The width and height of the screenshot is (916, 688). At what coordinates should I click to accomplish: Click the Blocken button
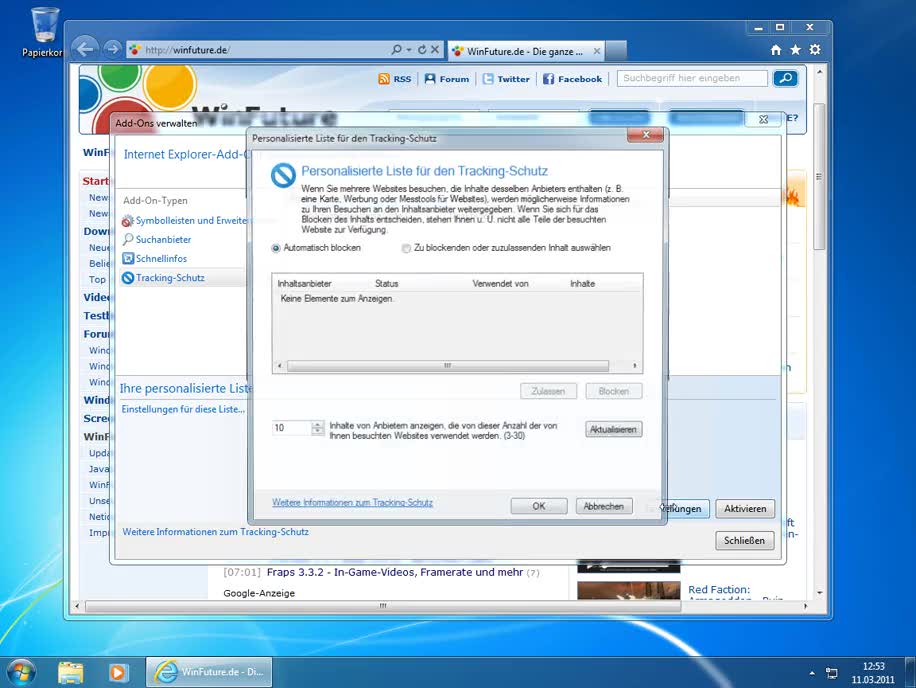point(613,391)
